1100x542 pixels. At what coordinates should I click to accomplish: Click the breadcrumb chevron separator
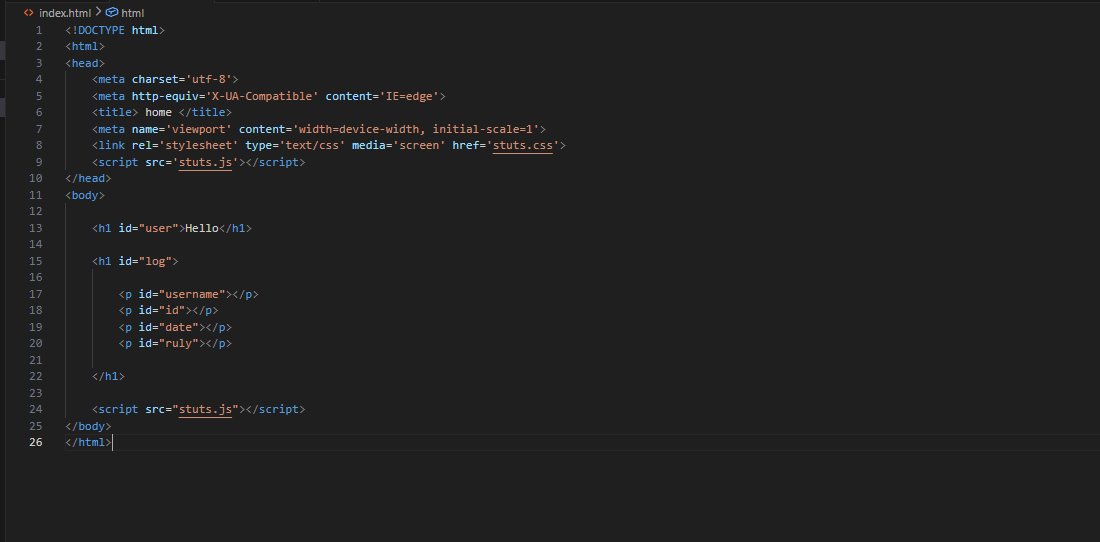pyautogui.click(x=98, y=13)
